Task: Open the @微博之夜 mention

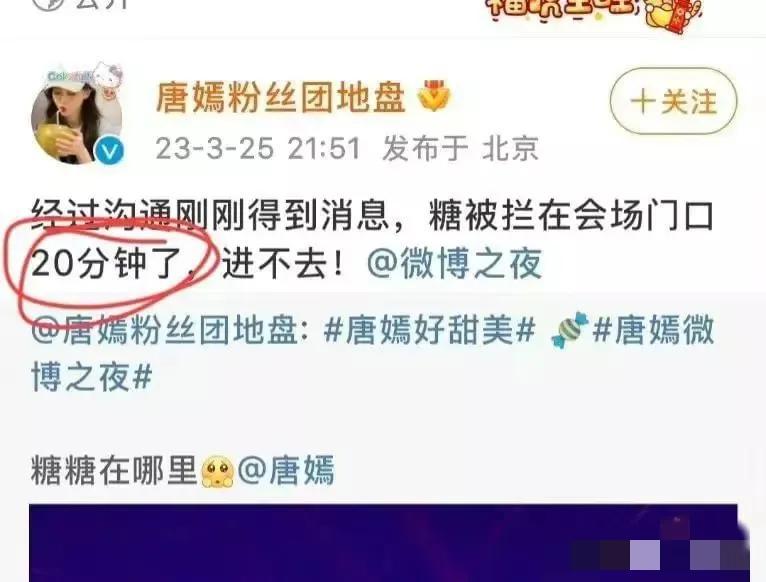Action: point(455,263)
